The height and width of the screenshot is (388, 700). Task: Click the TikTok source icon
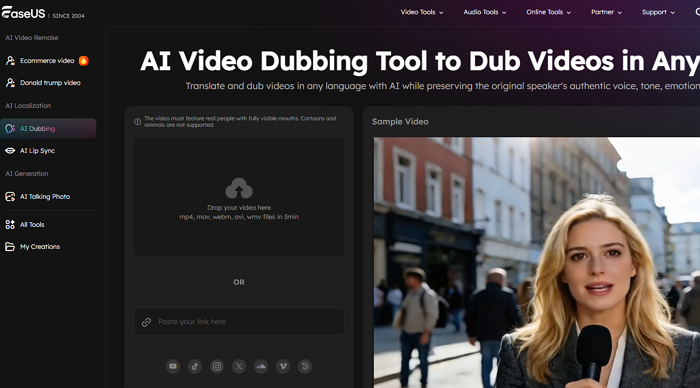[x=195, y=367]
